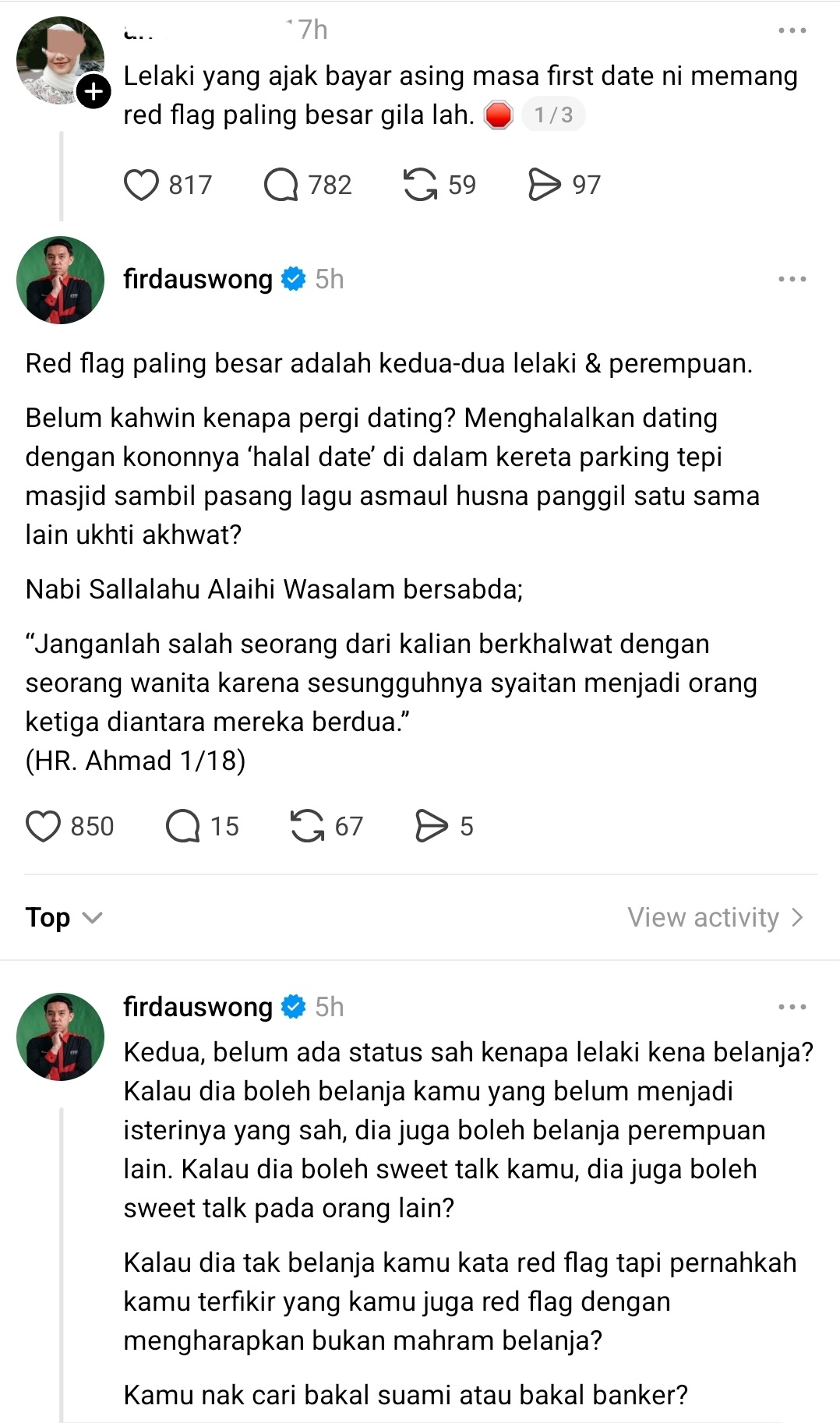Open the first poster's profile avatar
840x1423 pixels.
coord(59,60)
